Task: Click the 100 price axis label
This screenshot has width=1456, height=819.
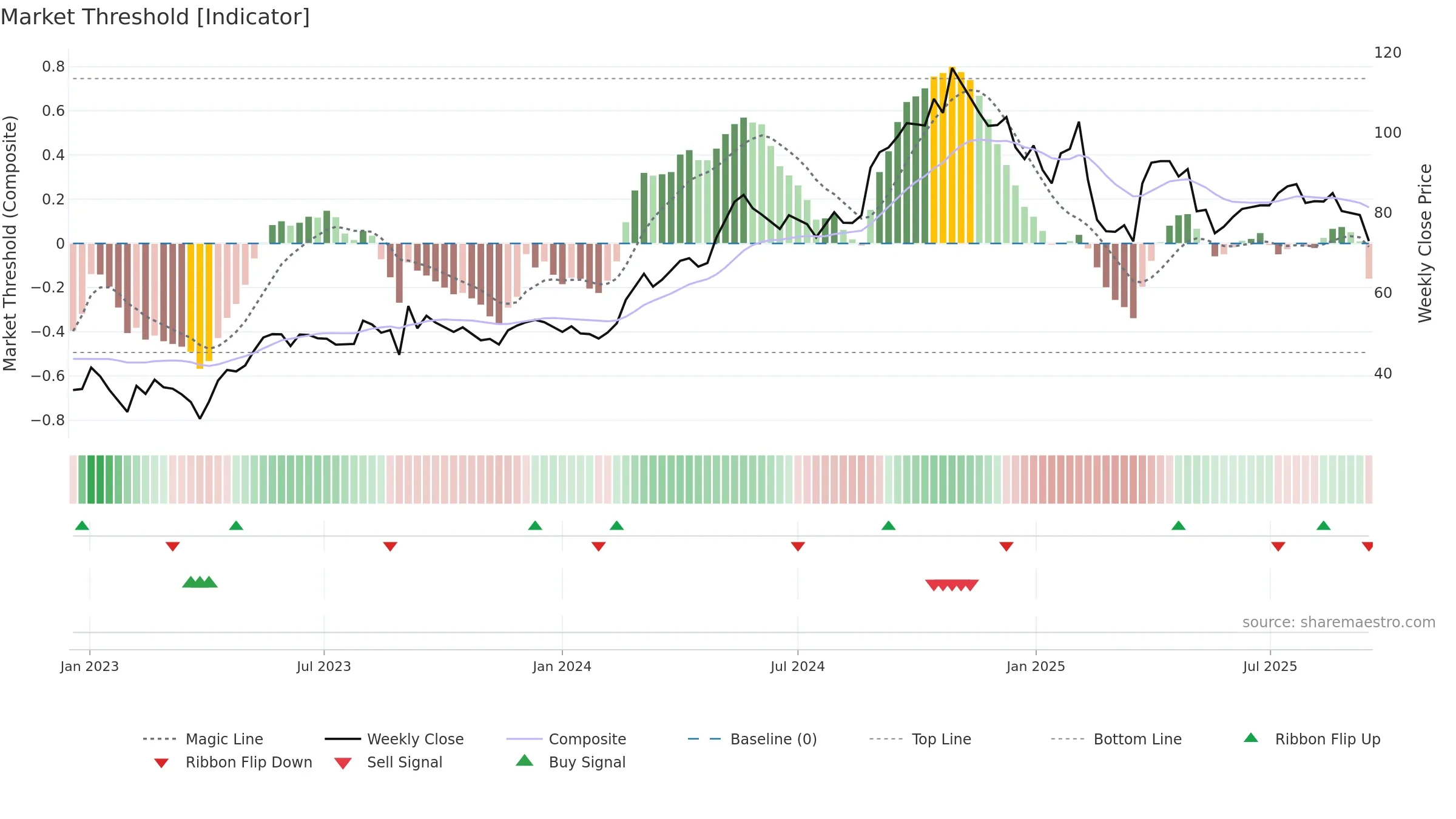Action: (1388, 133)
